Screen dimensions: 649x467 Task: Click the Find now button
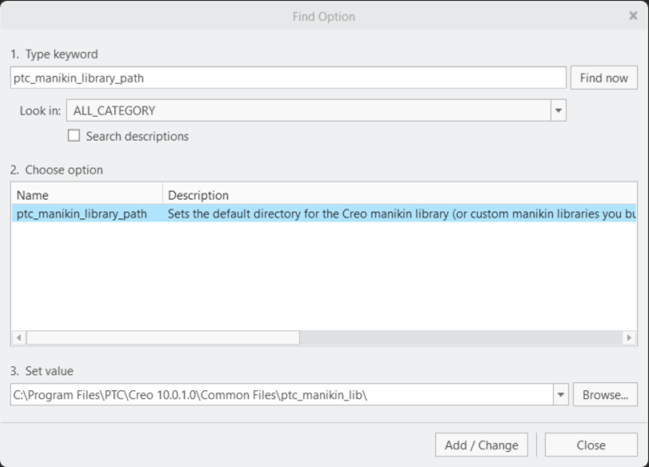(604, 78)
